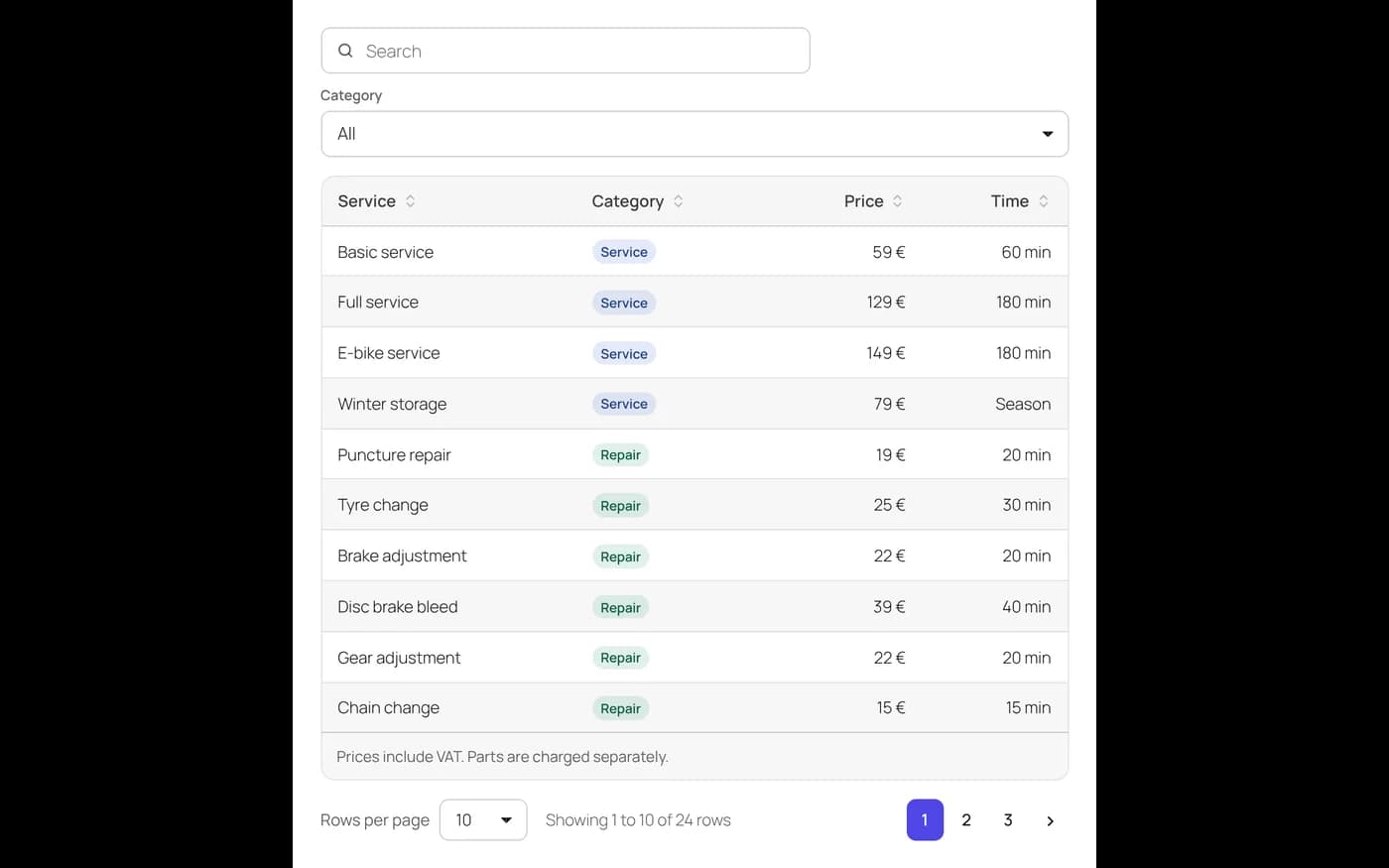
Task: Click the 79 € price cell
Action: (x=889, y=404)
